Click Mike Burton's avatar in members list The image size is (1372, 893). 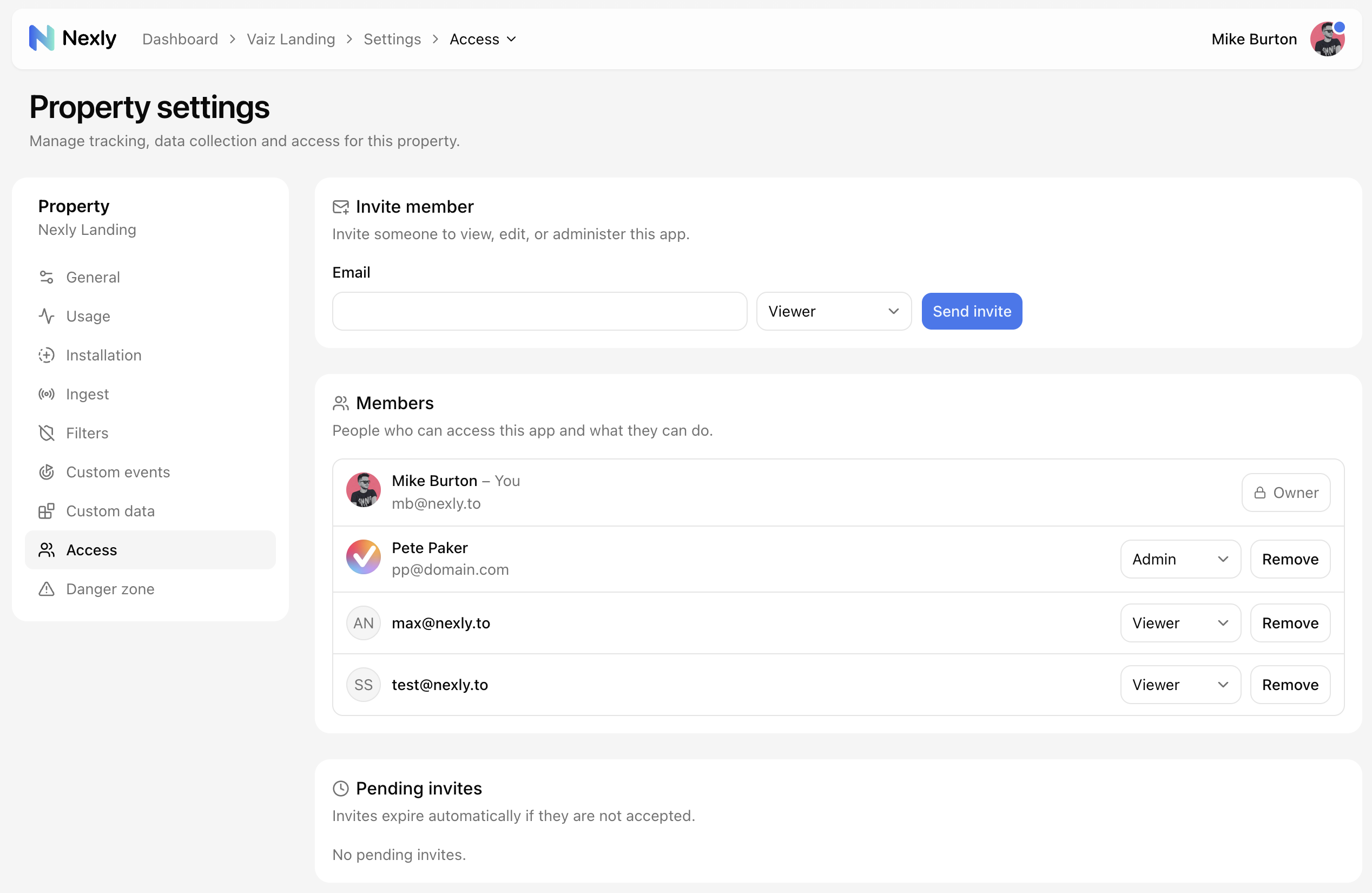pos(363,490)
